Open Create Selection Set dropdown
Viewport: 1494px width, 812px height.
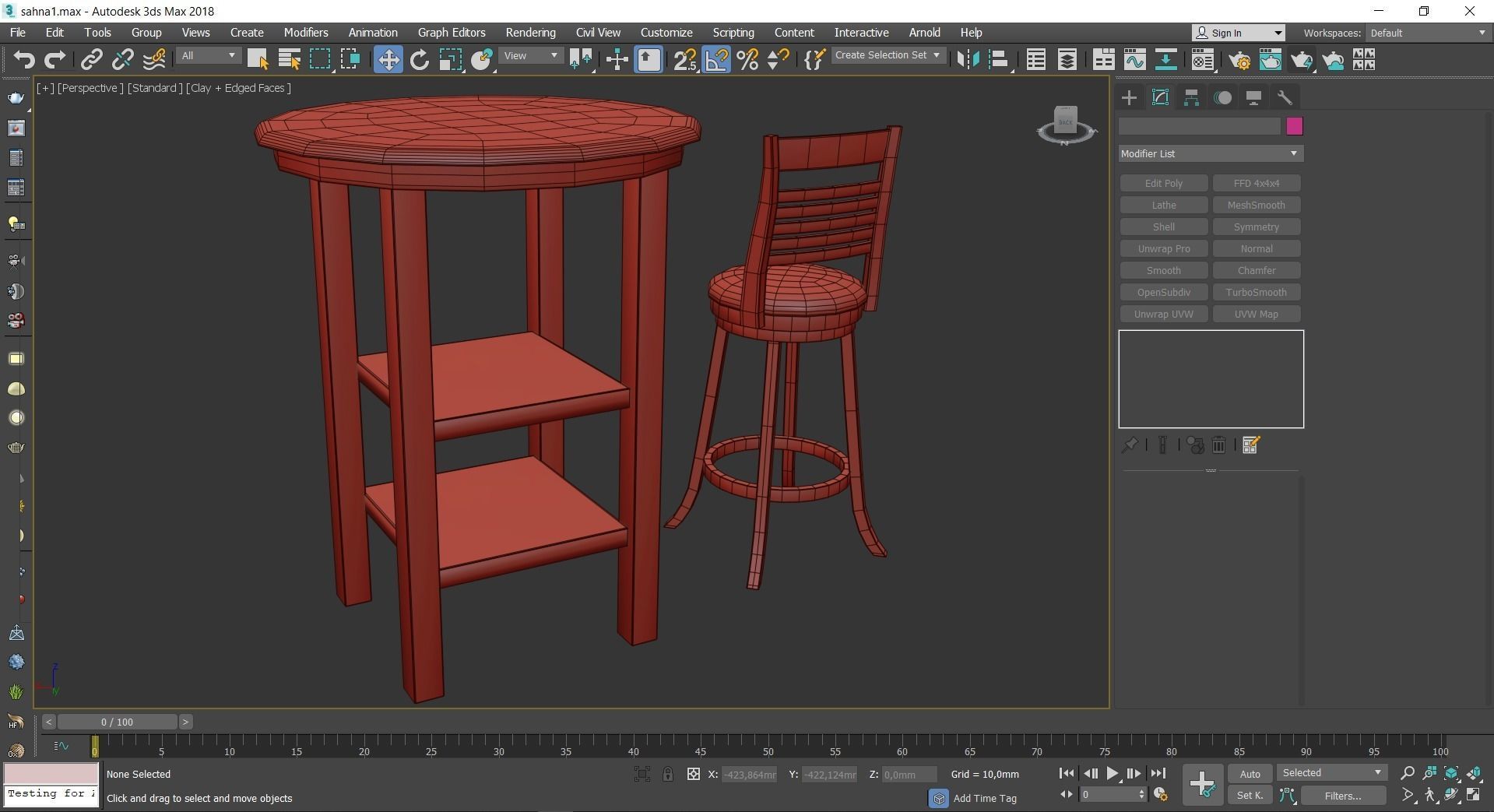(x=888, y=55)
